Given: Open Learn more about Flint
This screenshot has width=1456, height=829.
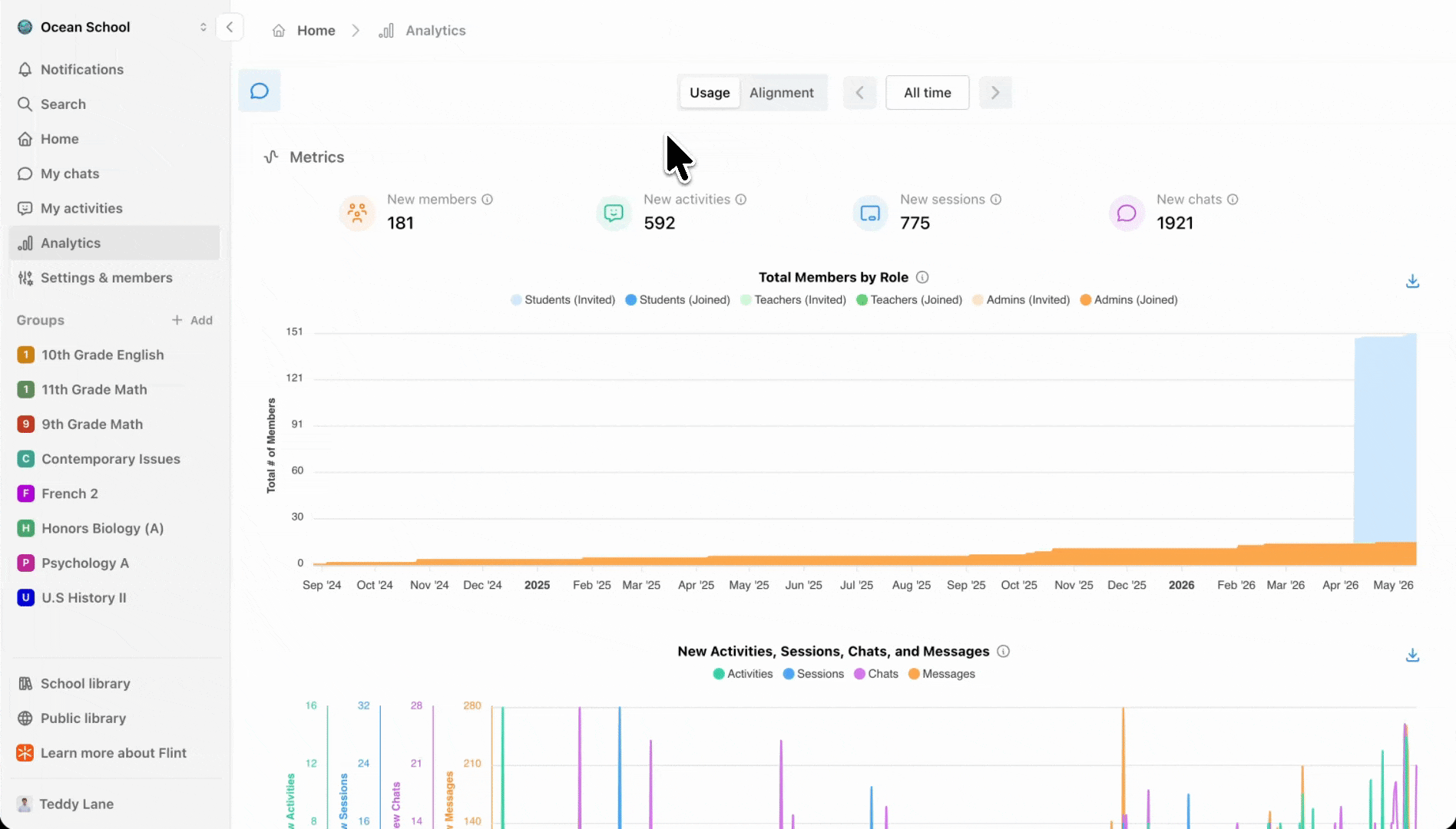Looking at the screenshot, I should coord(114,753).
